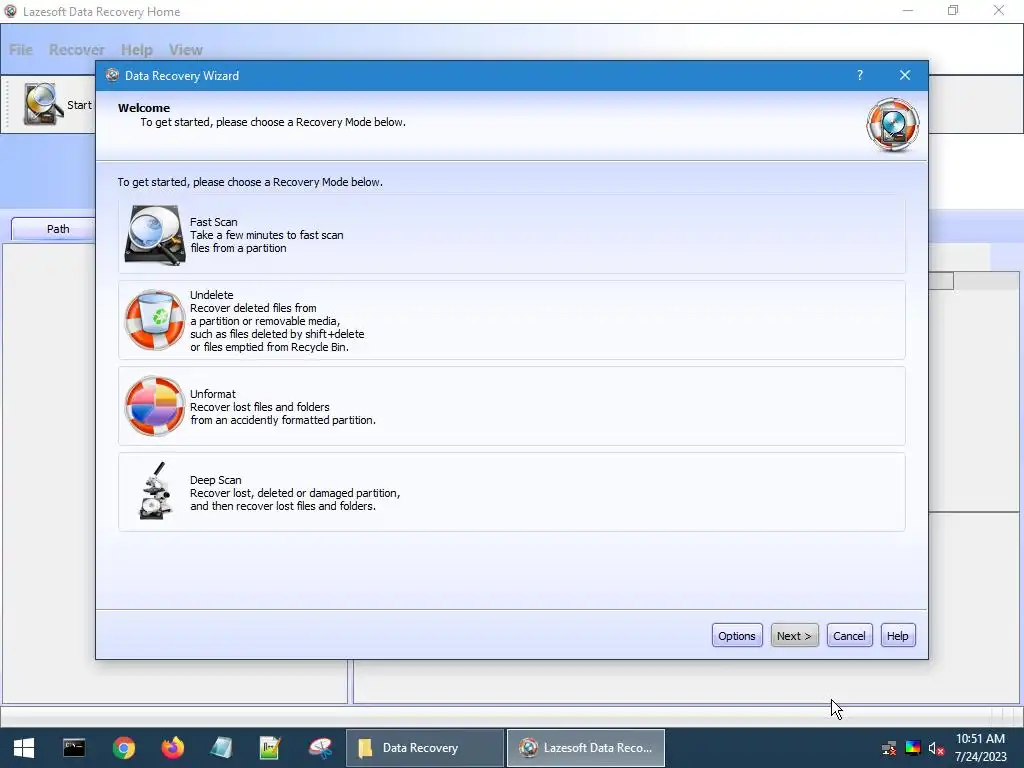Screen dimensions: 1024x768
Task: Open the Help menu
Action: click(x=136, y=50)
